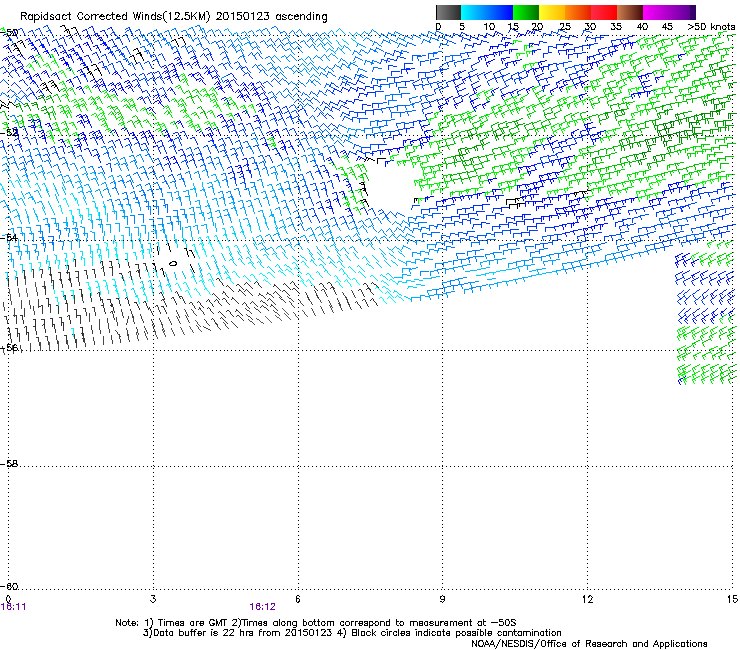The height and width of the screenshot is (650, 740).
Task: Click the latitude label '-60'
Action: point(9,587)
